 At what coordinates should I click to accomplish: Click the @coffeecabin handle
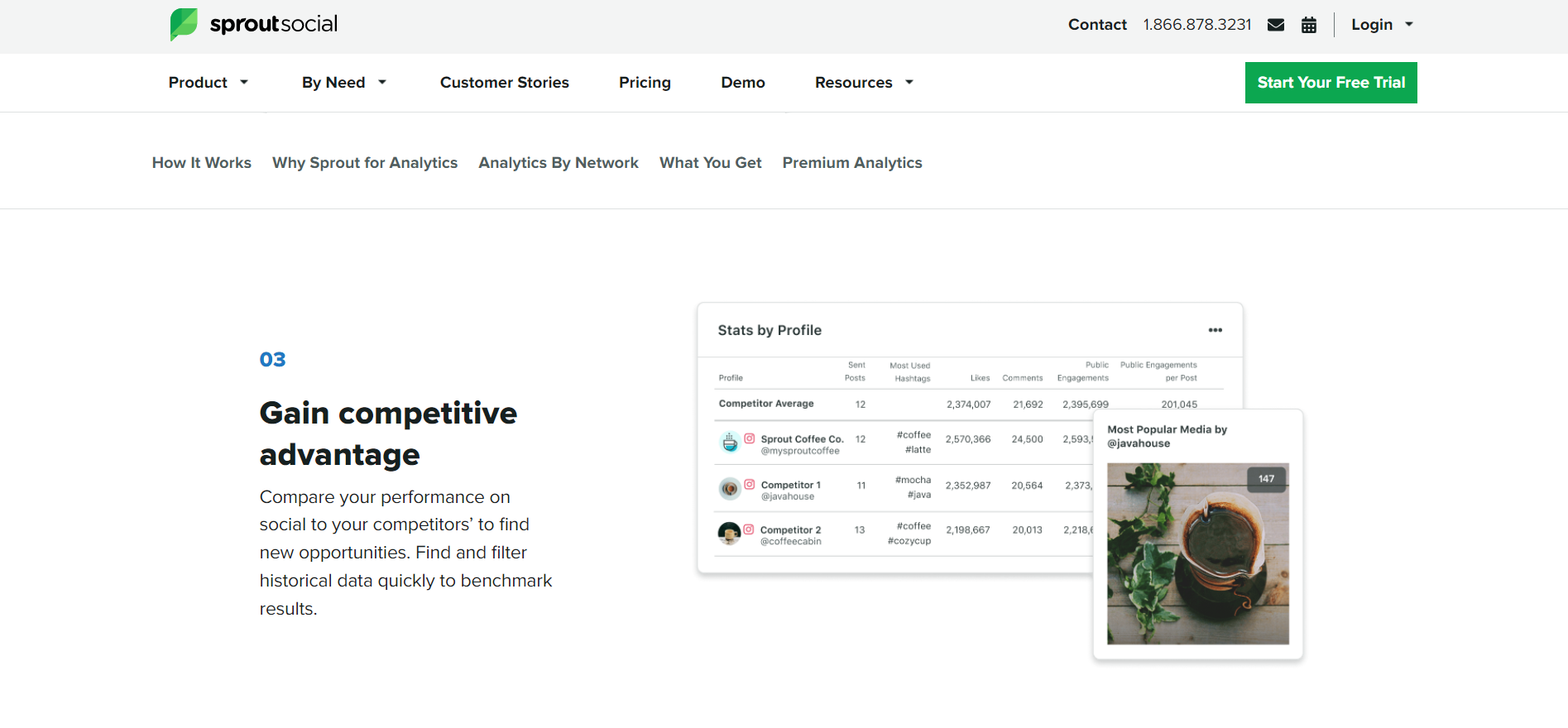coord(791,541)
